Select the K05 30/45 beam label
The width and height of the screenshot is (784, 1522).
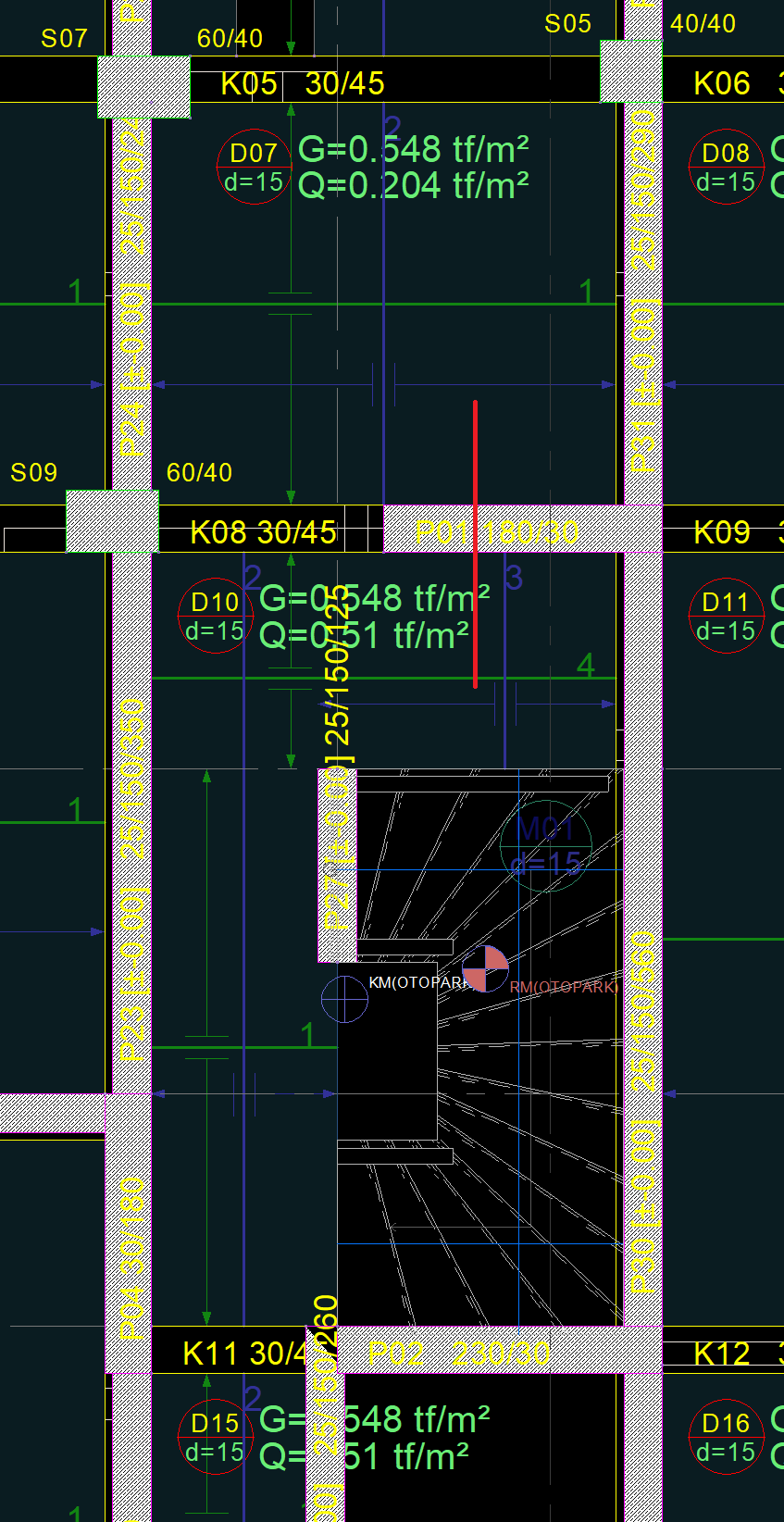[303, 83]
